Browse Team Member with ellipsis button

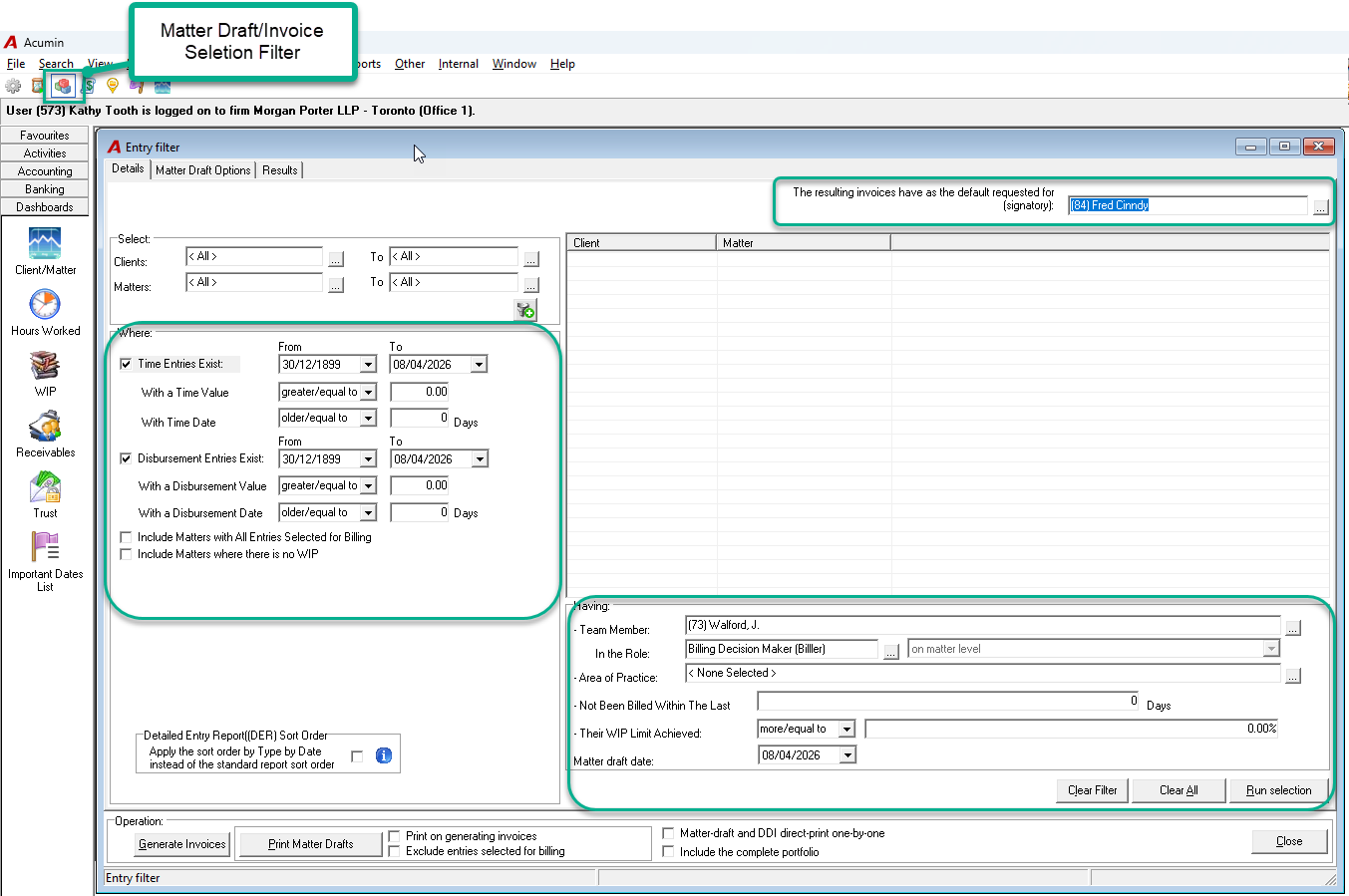tap(1292, 628)
